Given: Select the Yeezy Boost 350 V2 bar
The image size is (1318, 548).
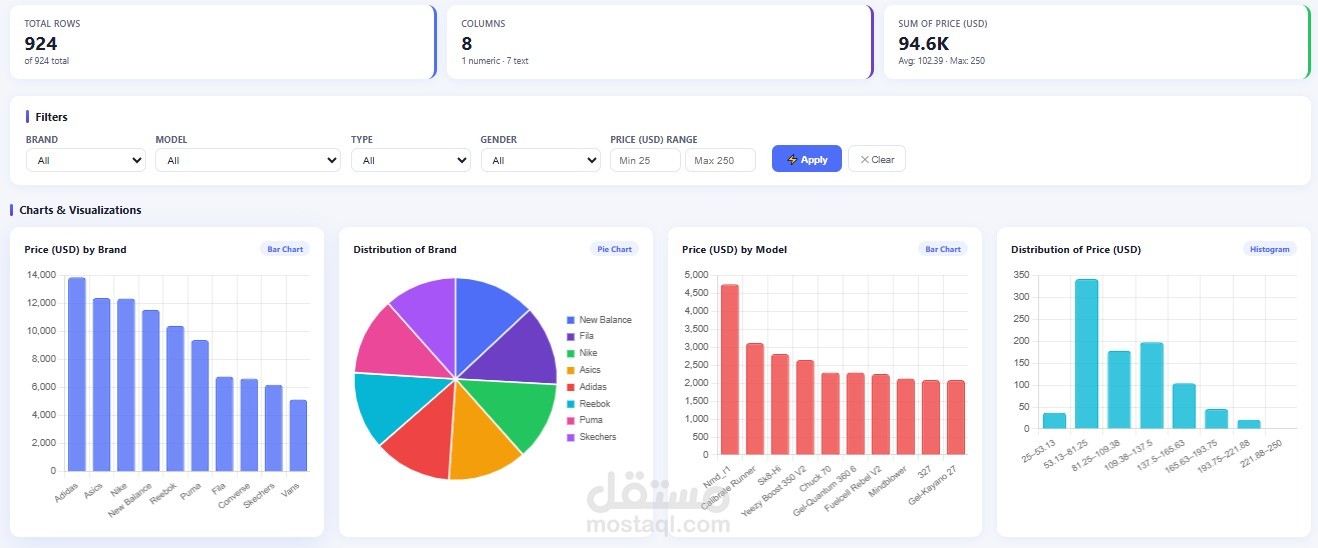Looking at the screenshot, I should point(805,407).
